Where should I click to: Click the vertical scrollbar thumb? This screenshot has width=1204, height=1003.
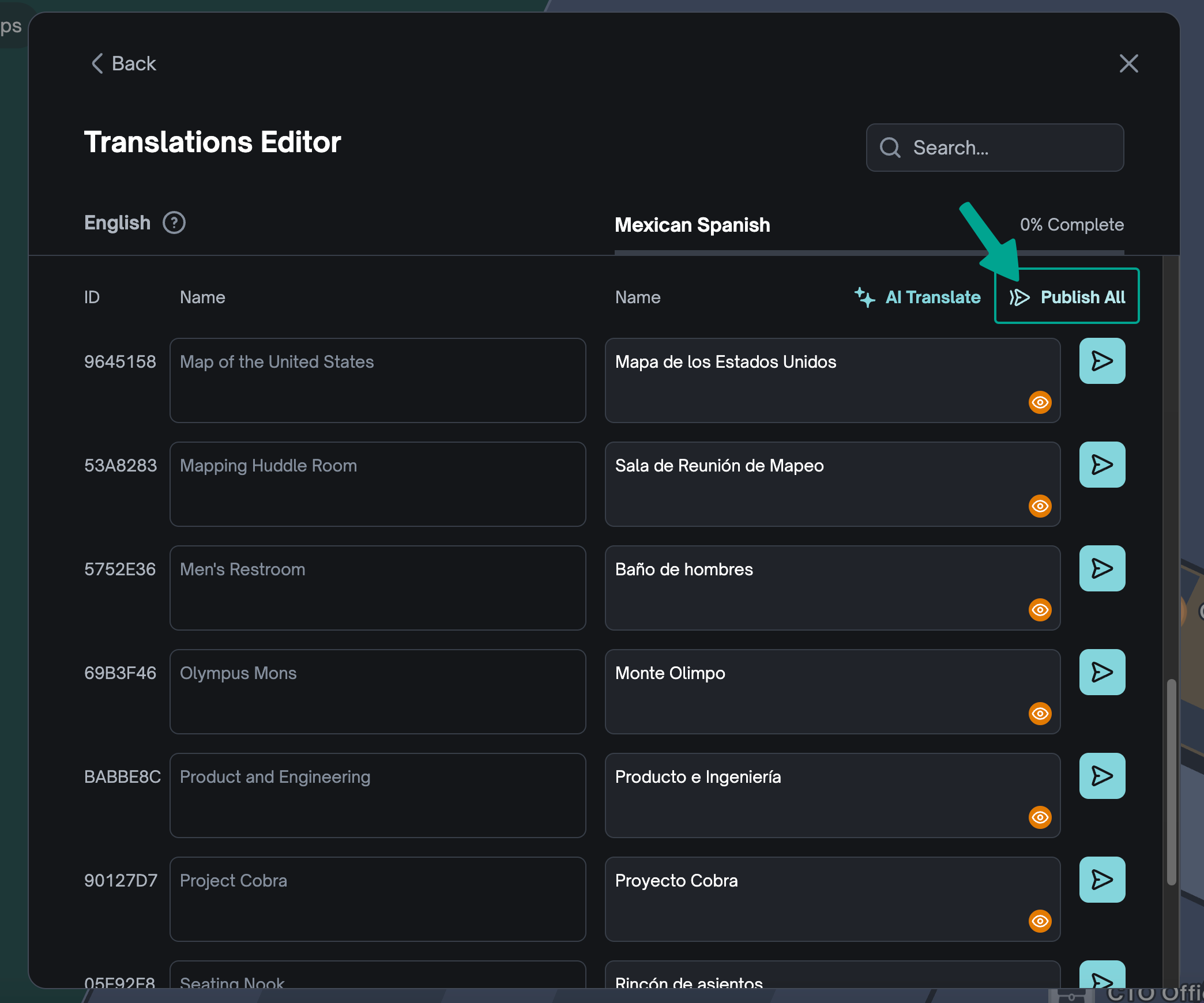1171,782
